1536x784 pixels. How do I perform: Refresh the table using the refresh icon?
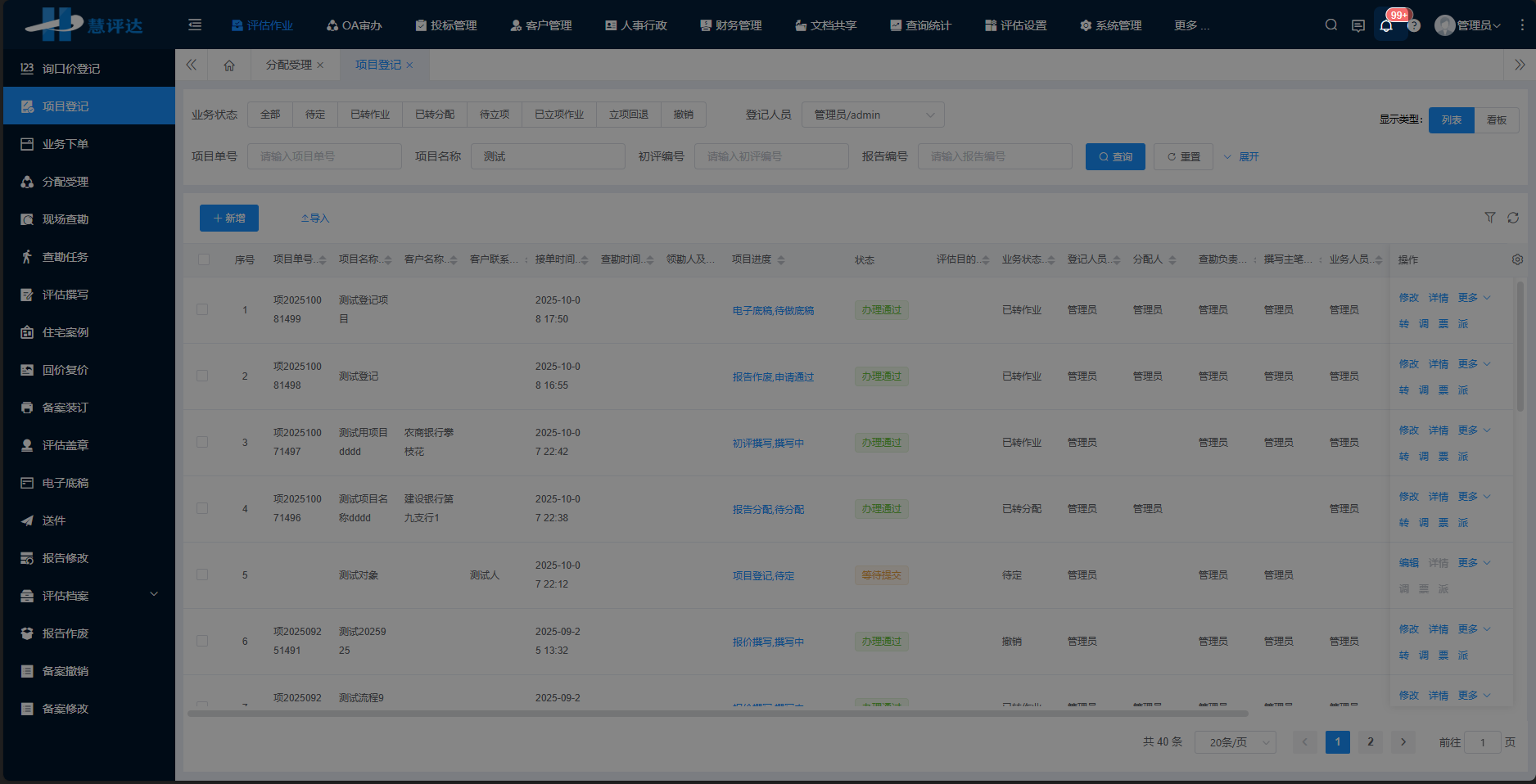[1513, 218]
